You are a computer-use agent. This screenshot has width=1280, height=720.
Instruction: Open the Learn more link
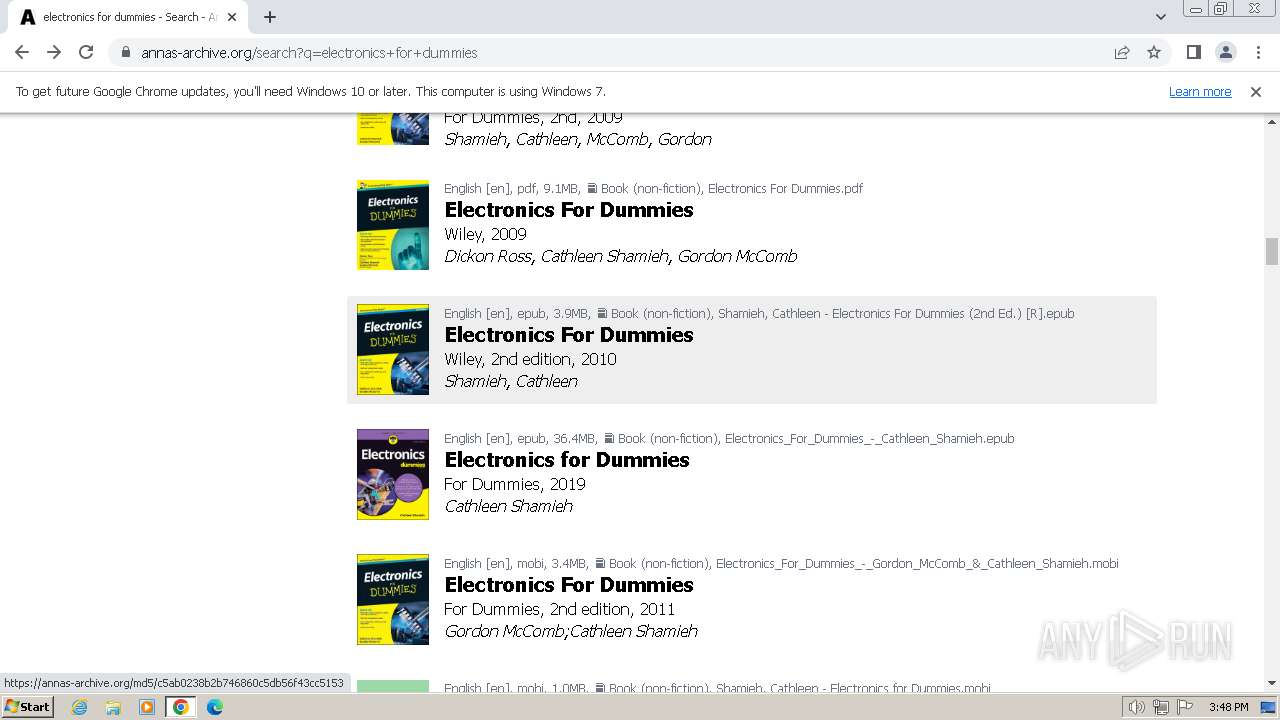tap(1200, 92)
